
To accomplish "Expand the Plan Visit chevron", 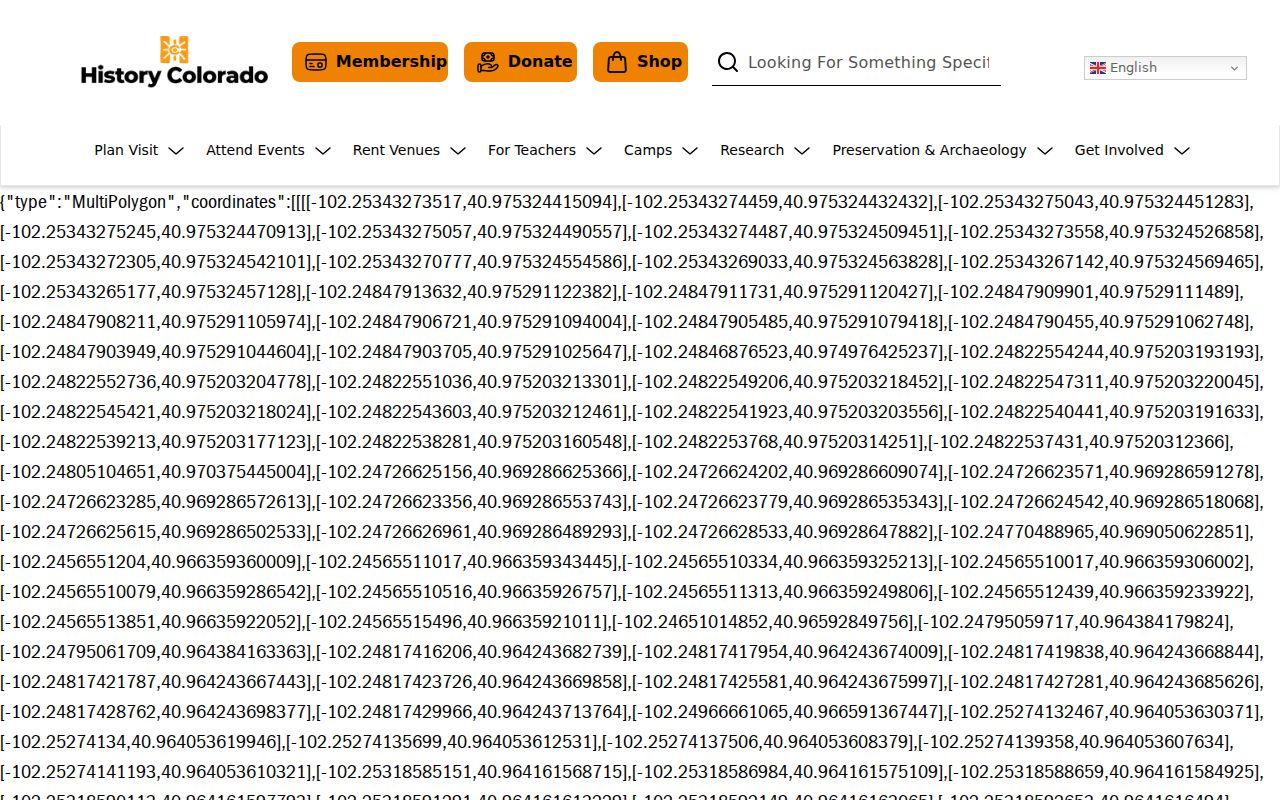I will coord(176,151).
